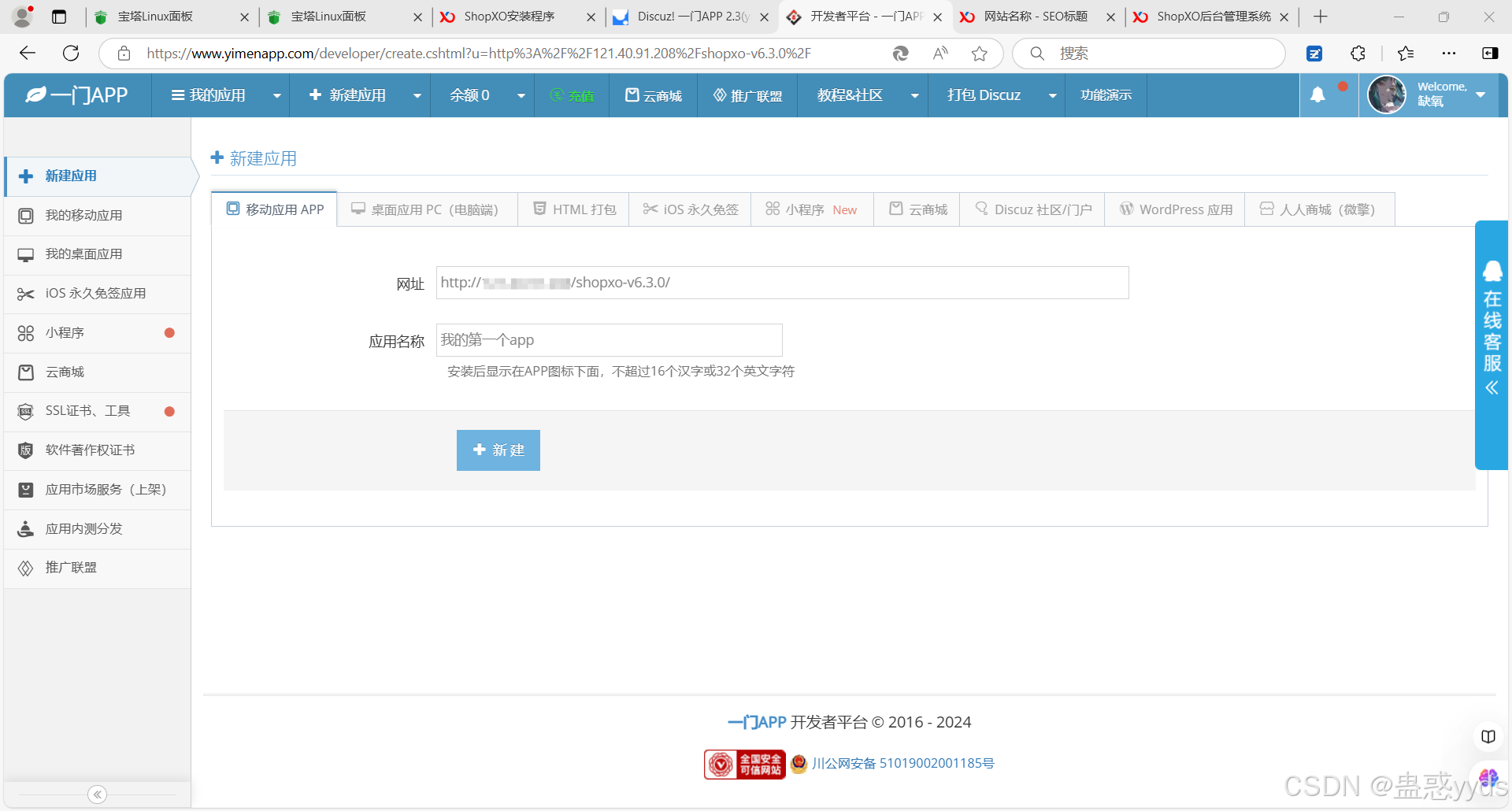The height and width of the screenshot is (811, 1512).
Task: Switch to iOS 永久免签 tab
Action: point(691,209)
